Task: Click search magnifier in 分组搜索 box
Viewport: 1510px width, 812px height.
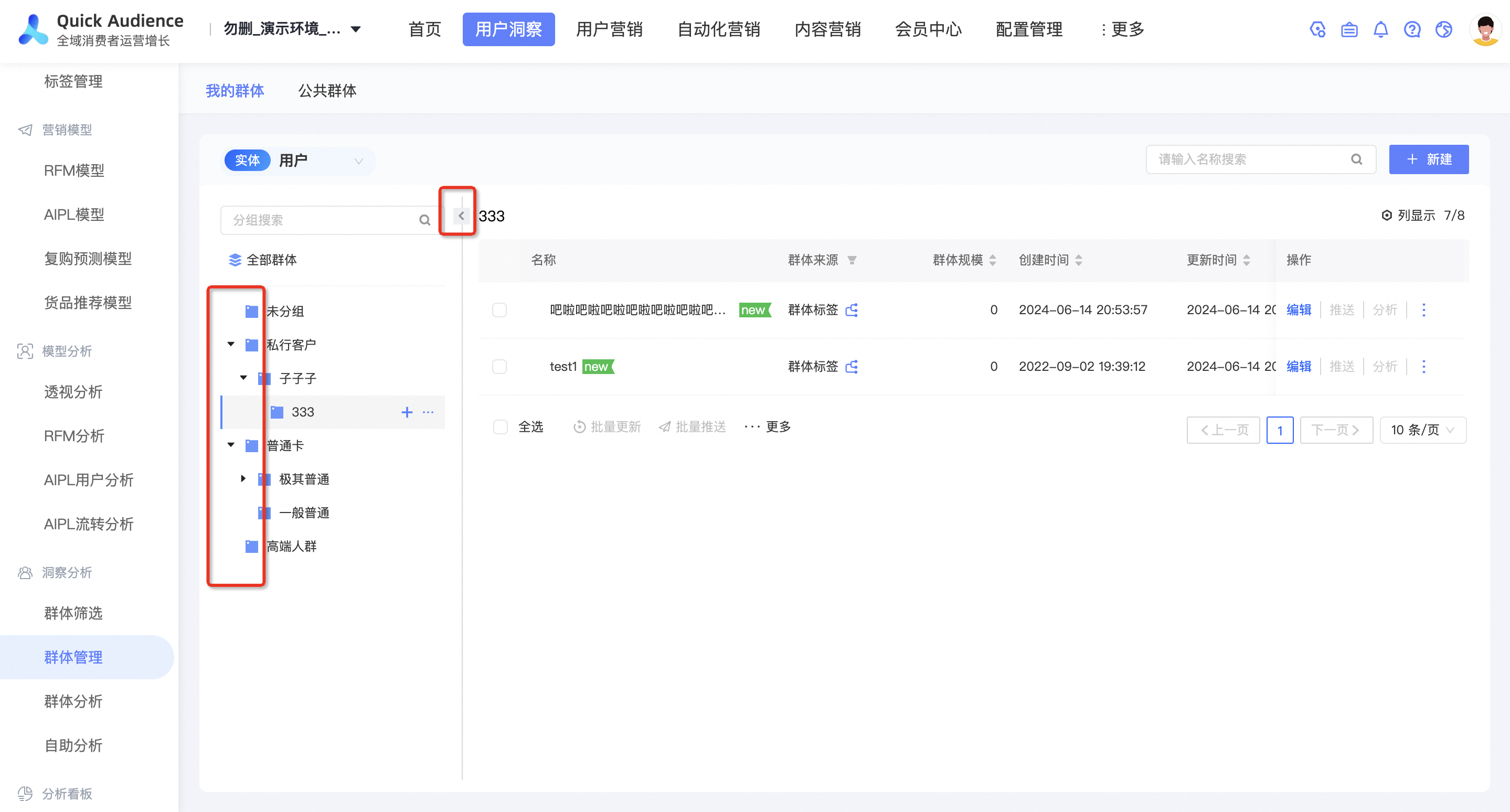Action: coord(424,220)
